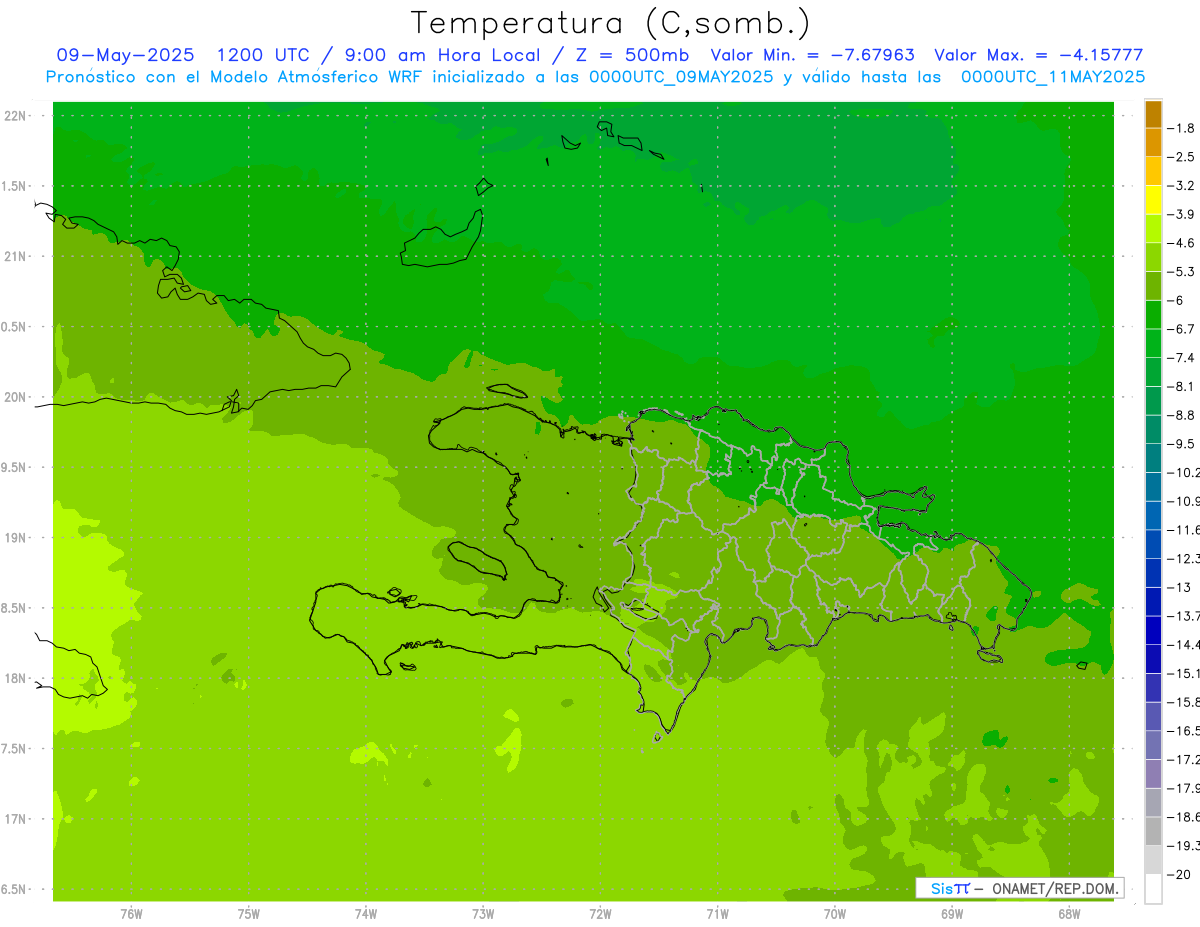1200x927 pixels.
Task: Click the "21N" latitude label
Action: [x=16, y=256]
